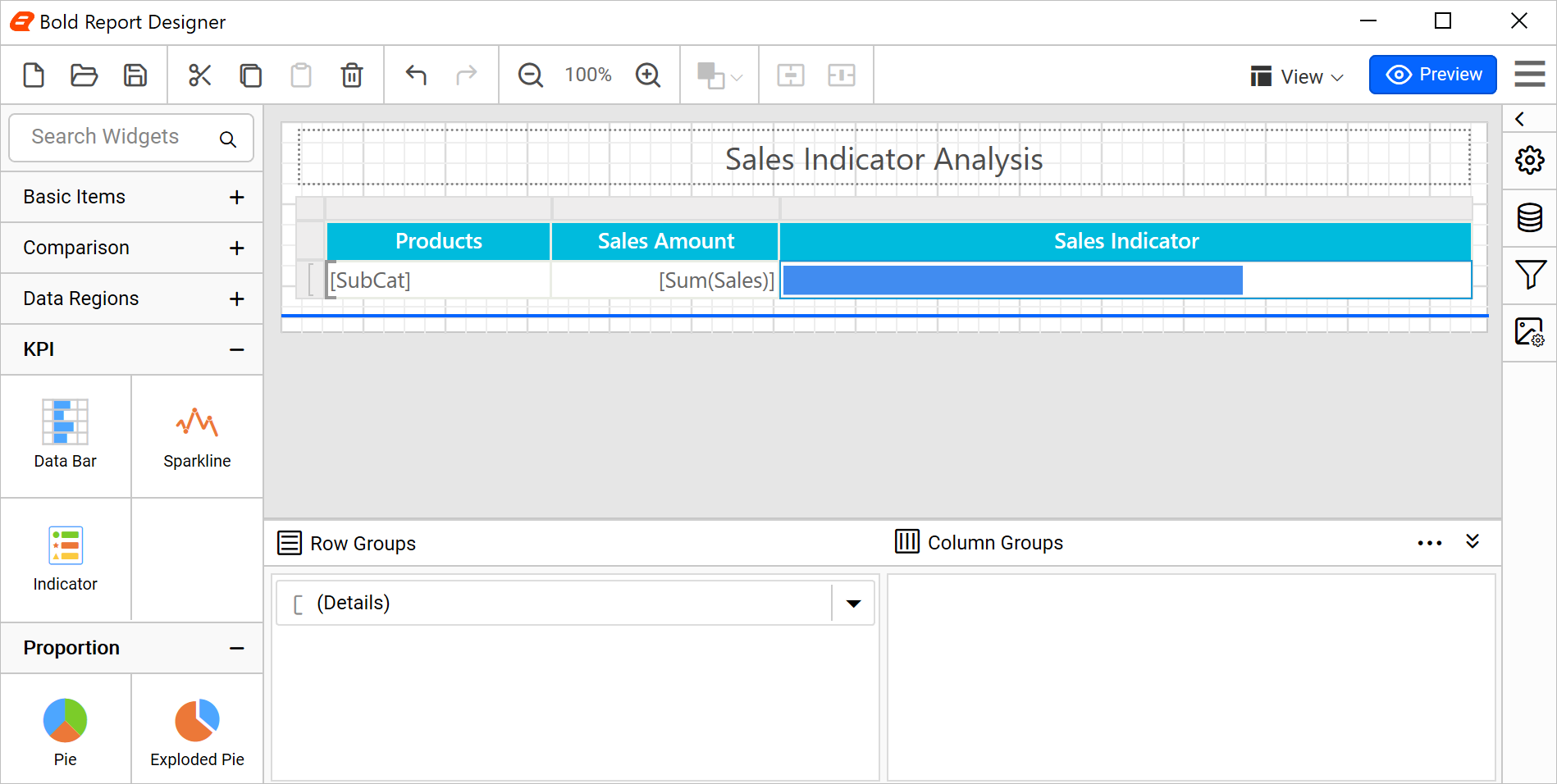This screenshot has height=784, width=1557.
Task: Zoom in the design surface
Action: (648, 75)
